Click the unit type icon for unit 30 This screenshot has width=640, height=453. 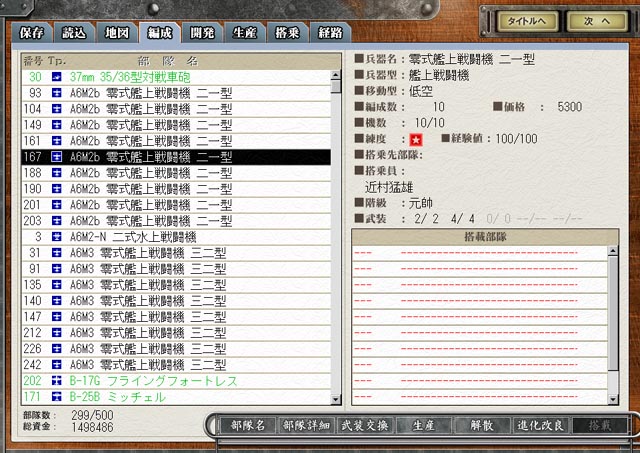(x=57, y=77)
